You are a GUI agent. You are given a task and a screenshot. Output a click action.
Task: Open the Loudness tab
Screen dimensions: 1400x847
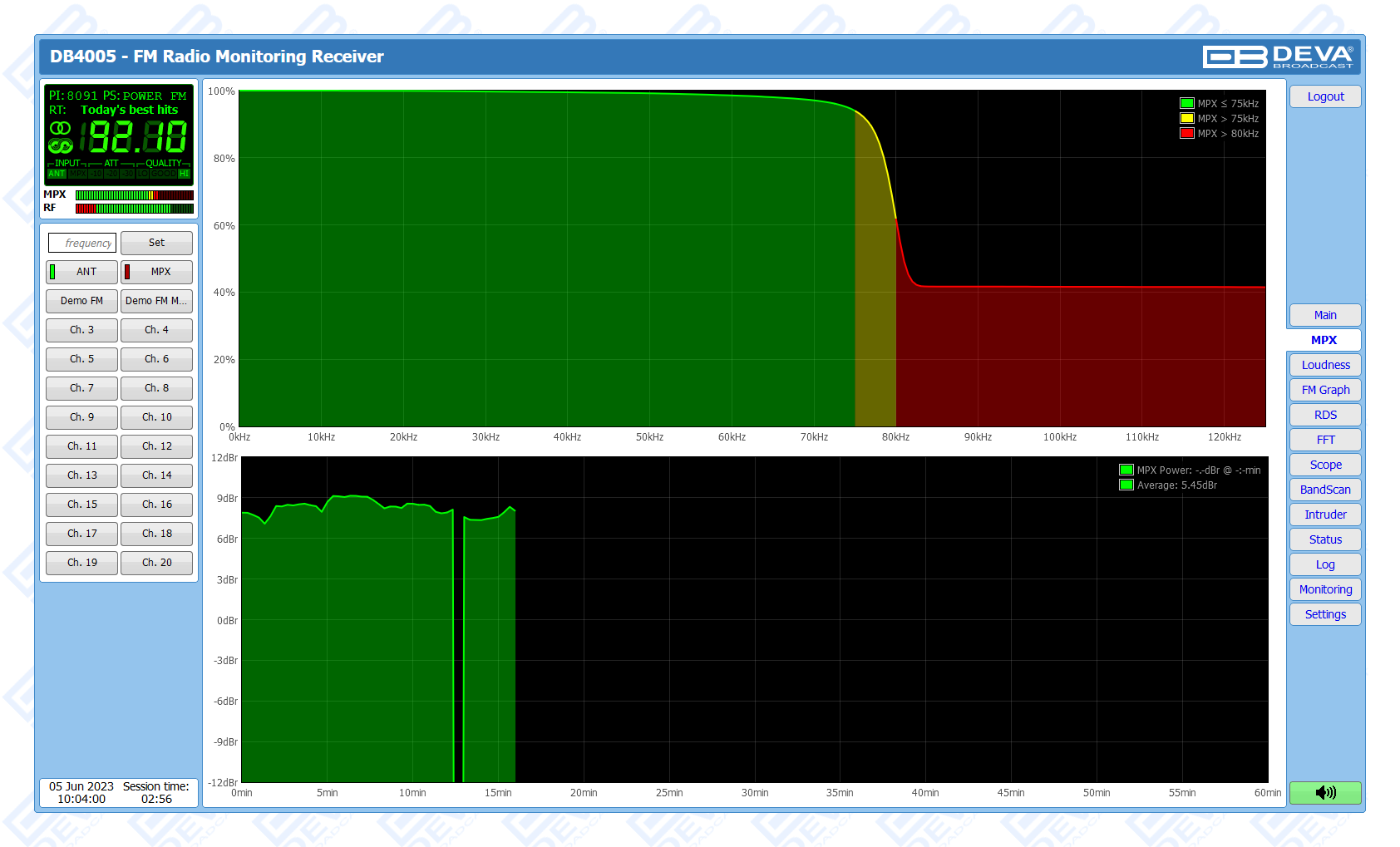[1325, 365]
